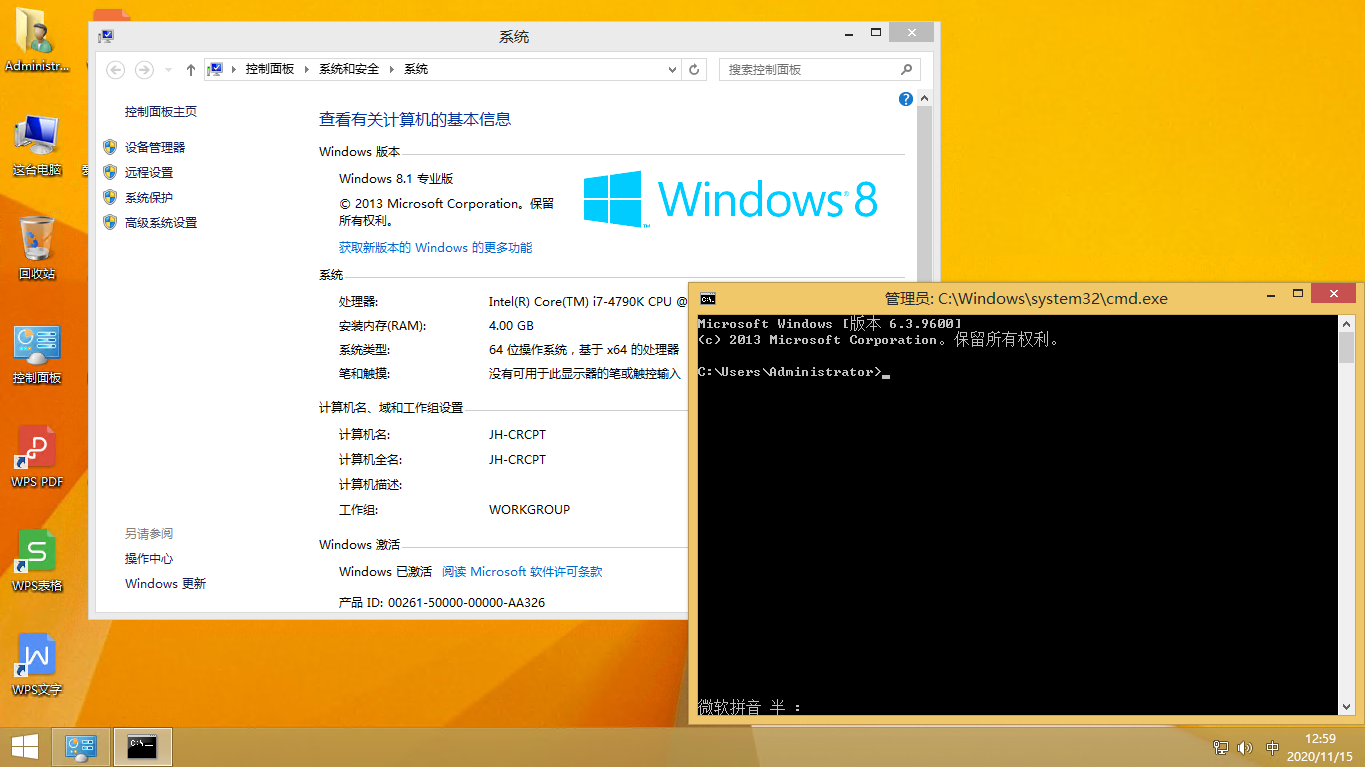Screen dimensions: 1365x767
Task: Click the 微软拼音 半 IME status line
Action: (x=749, y=707)
